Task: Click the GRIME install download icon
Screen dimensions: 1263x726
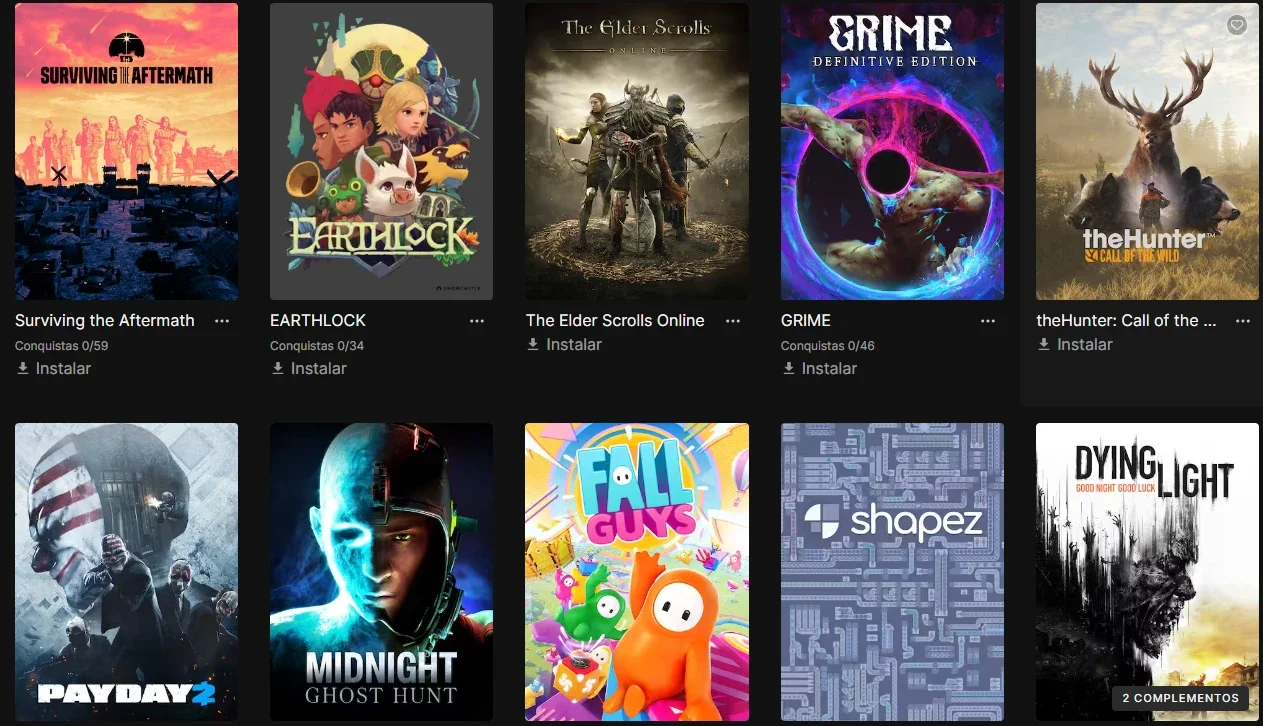Action: (789, 368)
